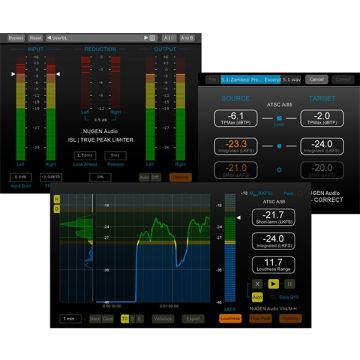Open the Options tab in VisLM
Viewport: 360px width, 360px height.
[290, 319]
